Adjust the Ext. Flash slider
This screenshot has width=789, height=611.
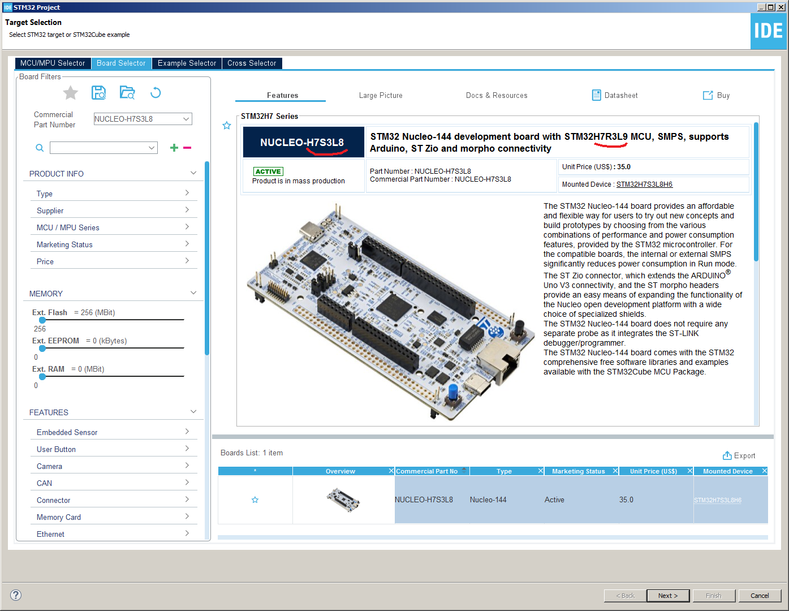click(x=42, y=320)
